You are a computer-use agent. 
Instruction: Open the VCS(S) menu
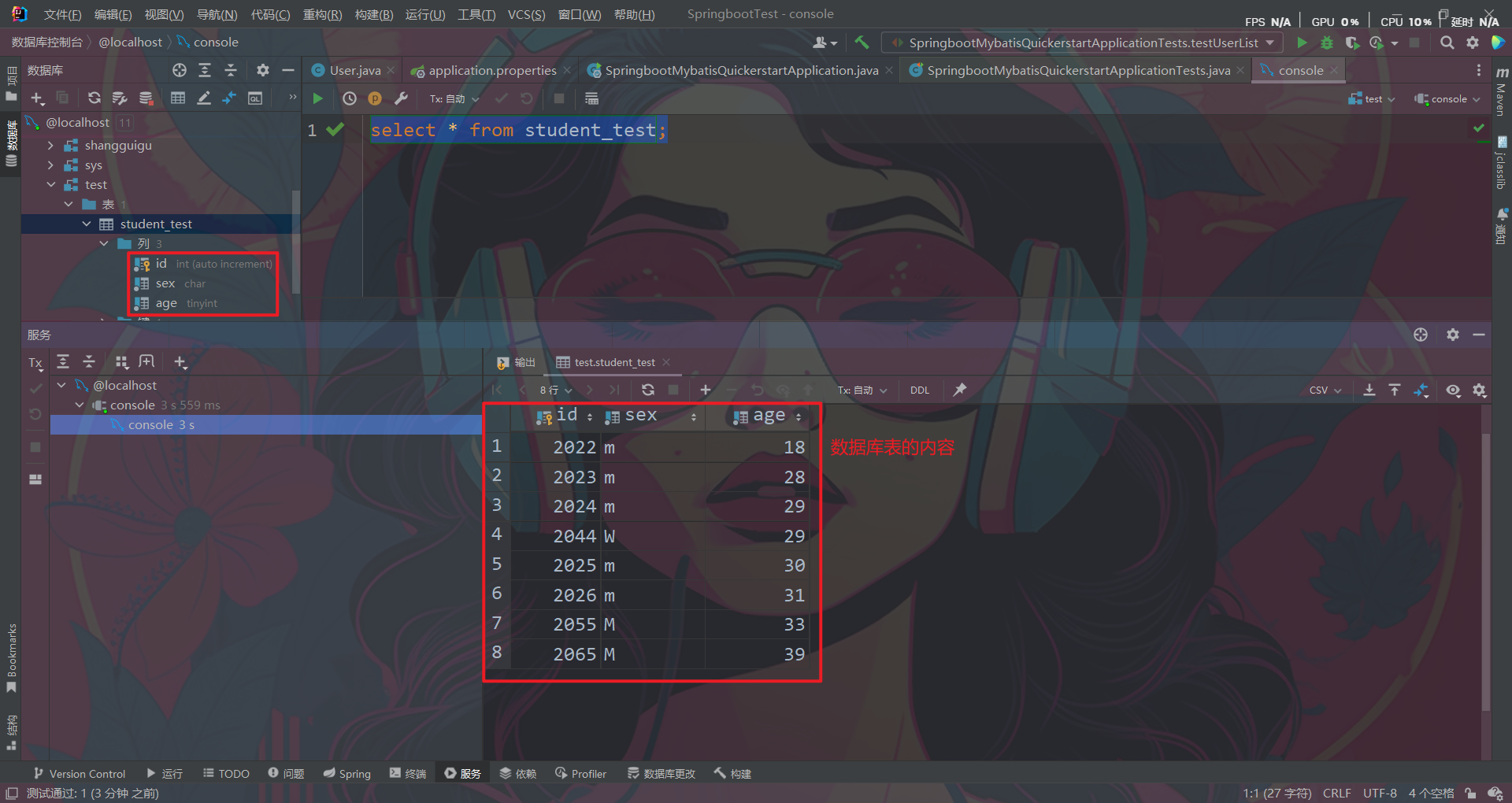coord(526,15)
